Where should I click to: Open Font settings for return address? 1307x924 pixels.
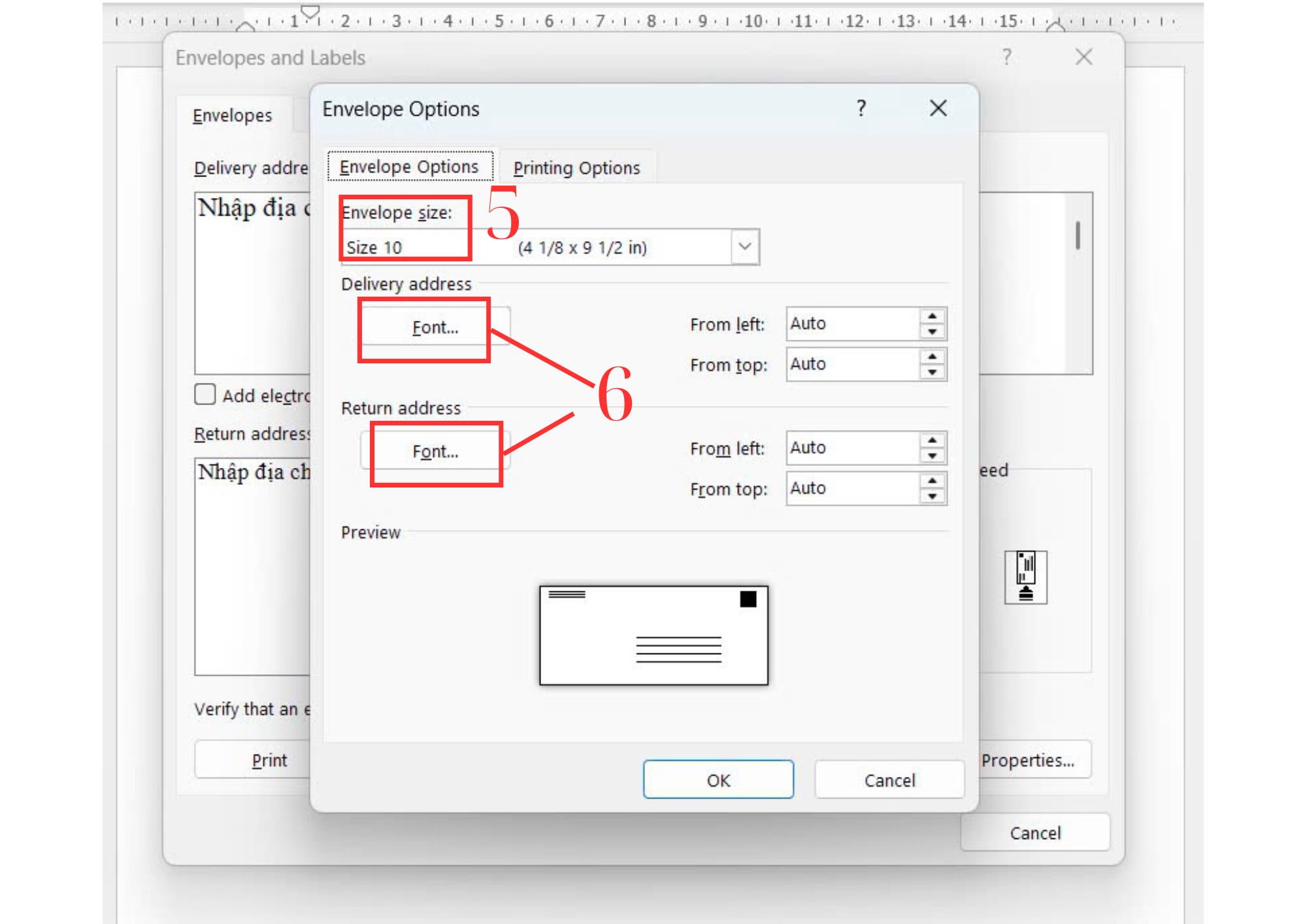[435, 451]
